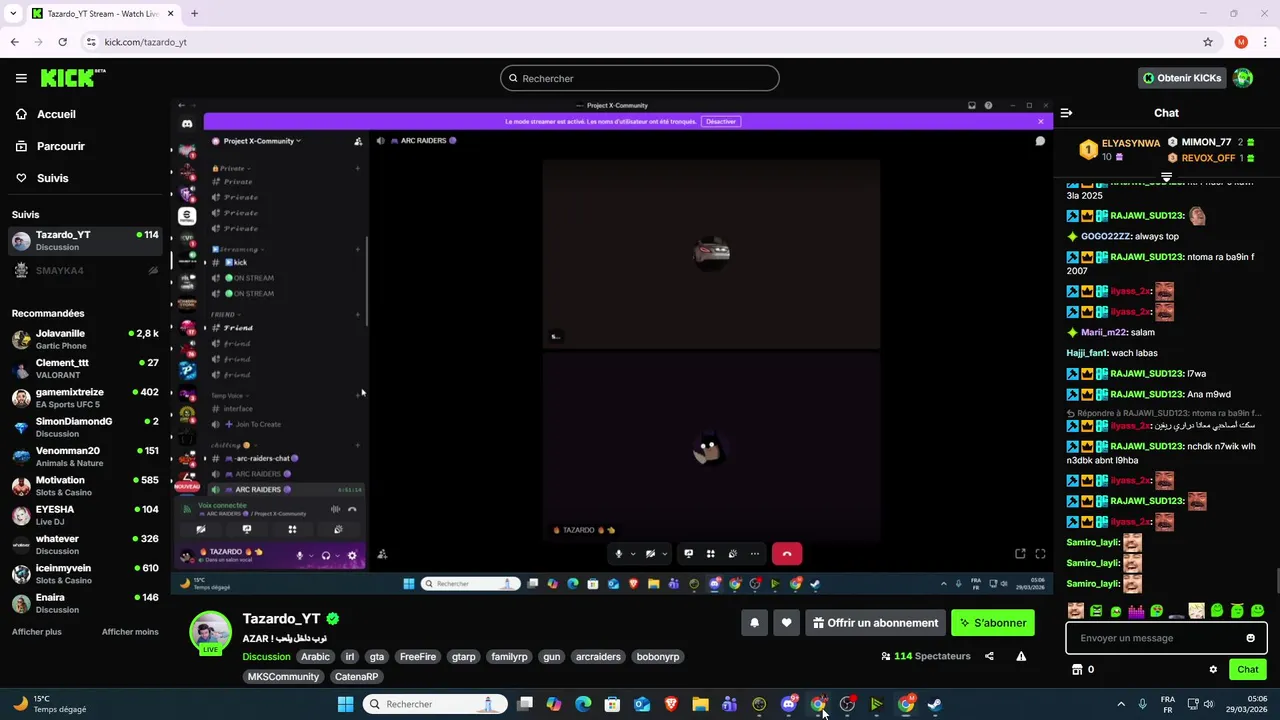Image resolution: width=1280 pixels, height=720 pixels.
Task: Click the Obtenir KICKs button
Action: [x=1182, y=78]
